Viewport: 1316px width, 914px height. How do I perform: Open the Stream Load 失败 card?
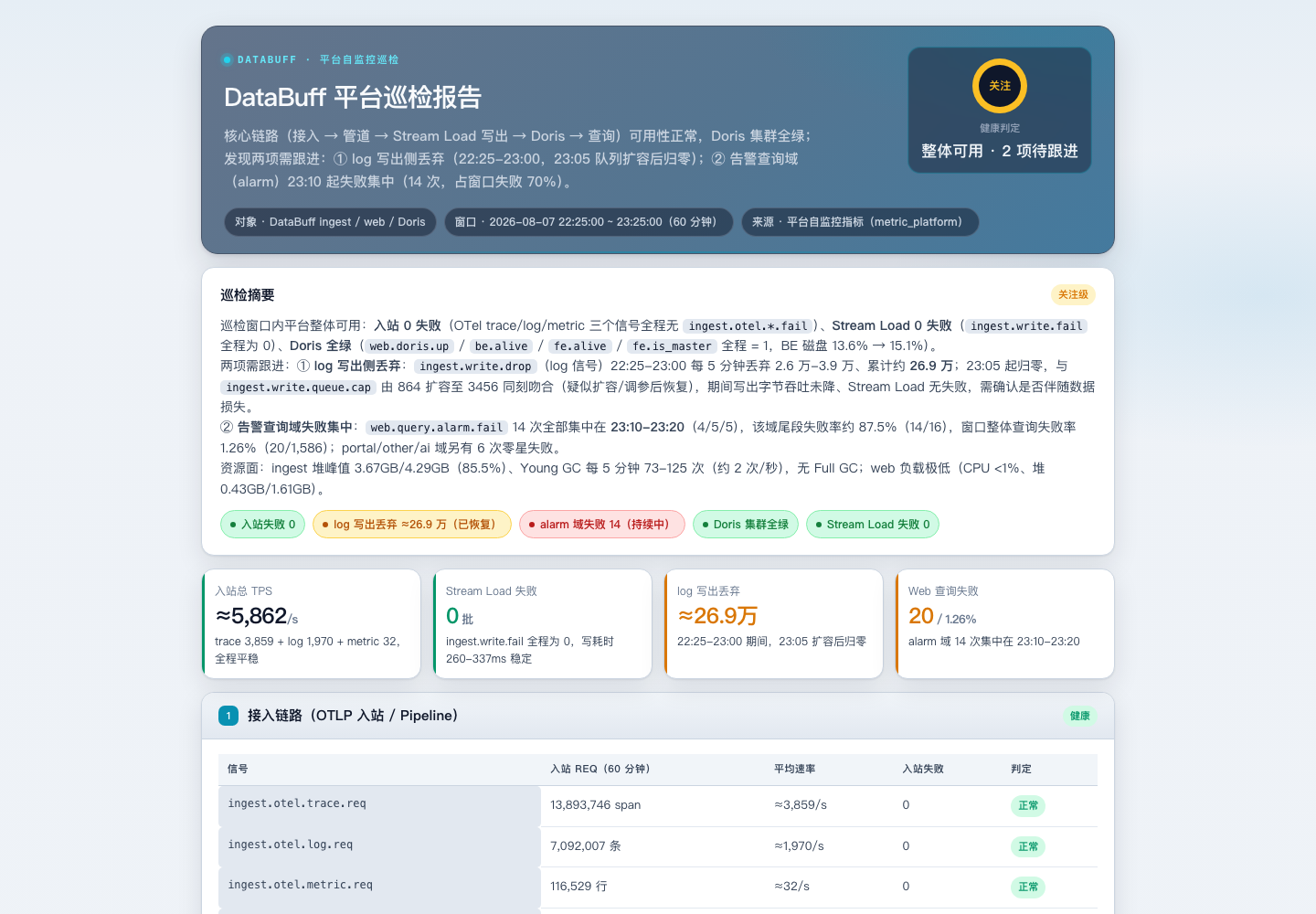(542, 624)
